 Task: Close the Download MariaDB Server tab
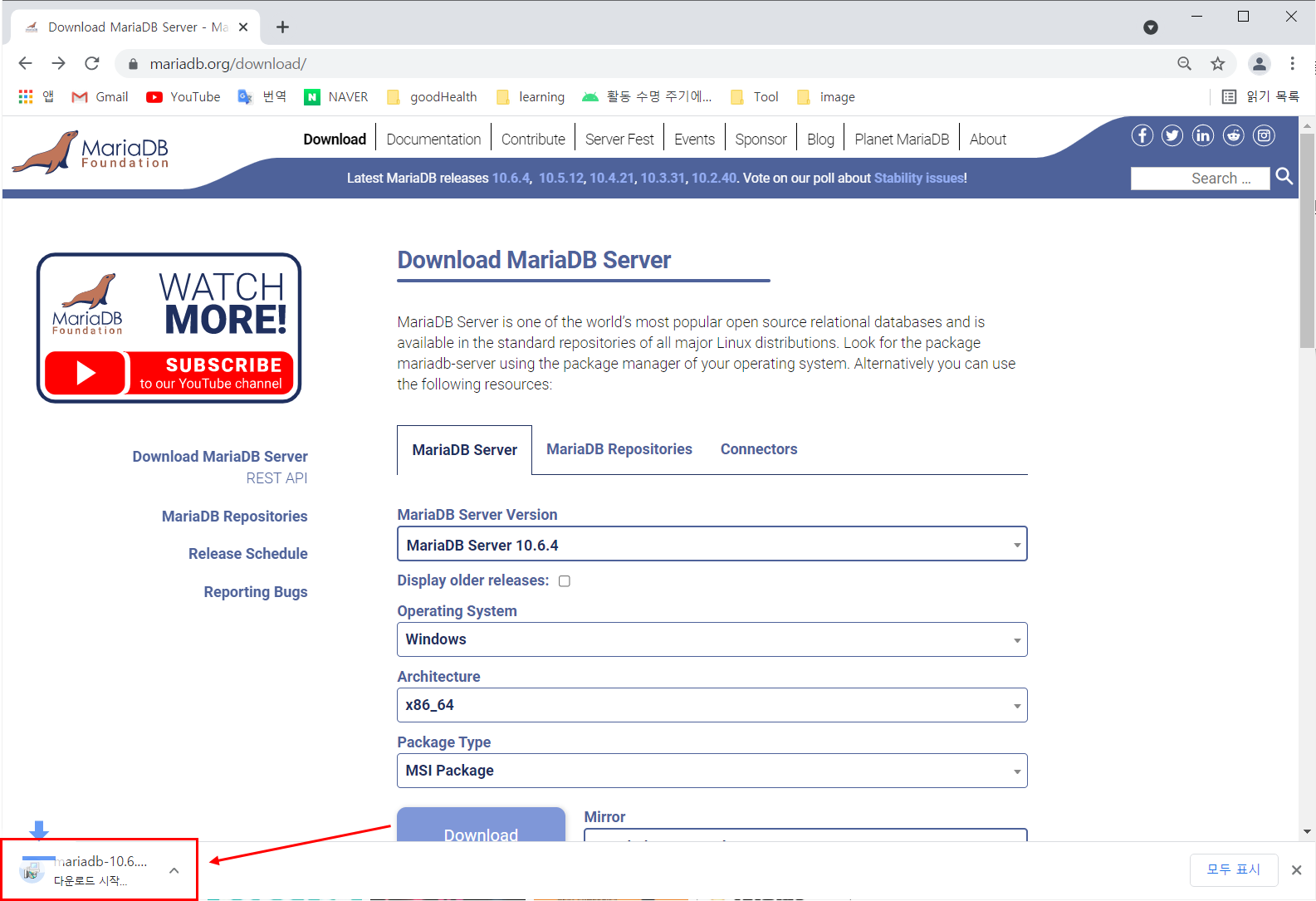tap(243, 27)
